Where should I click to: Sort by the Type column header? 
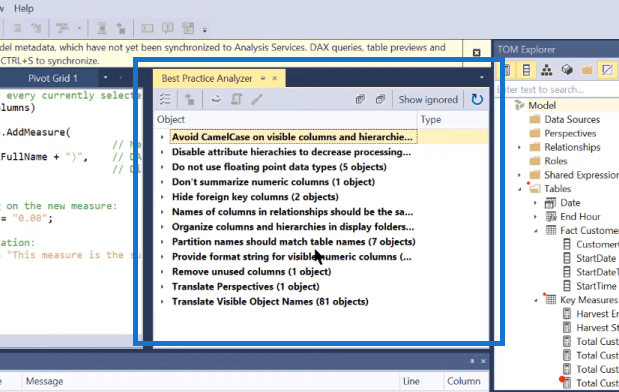click(x=453, y=120)
